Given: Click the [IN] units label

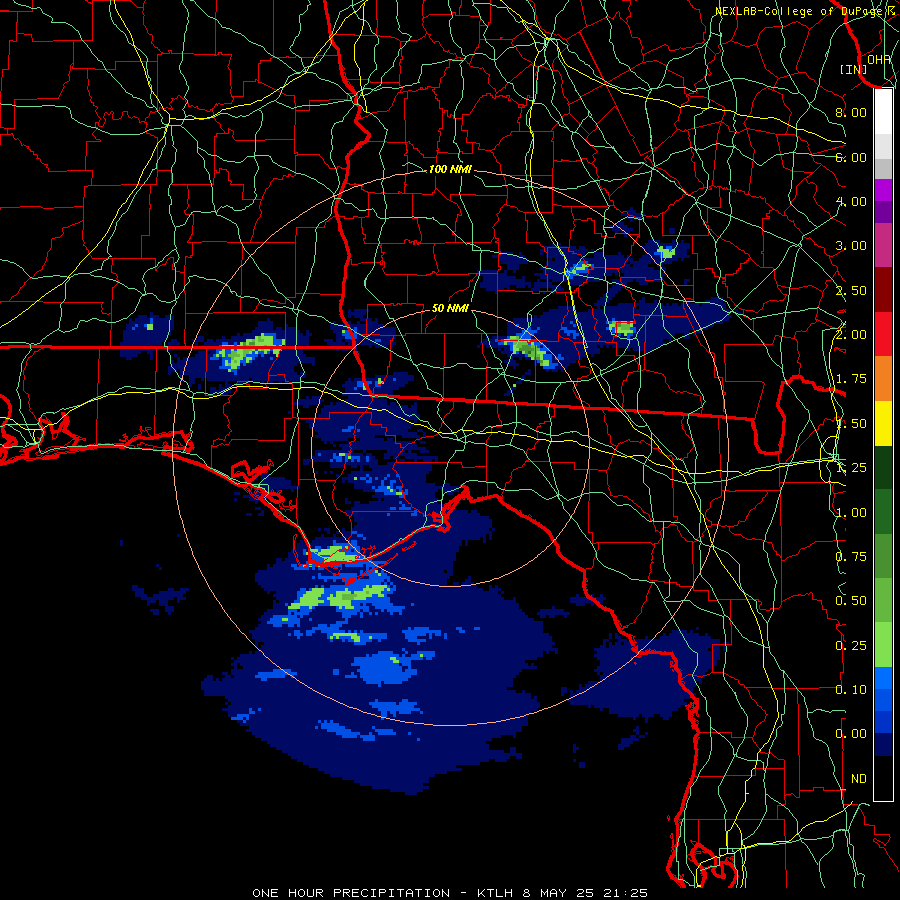Looking at the screenshot, I should point(853,69).
